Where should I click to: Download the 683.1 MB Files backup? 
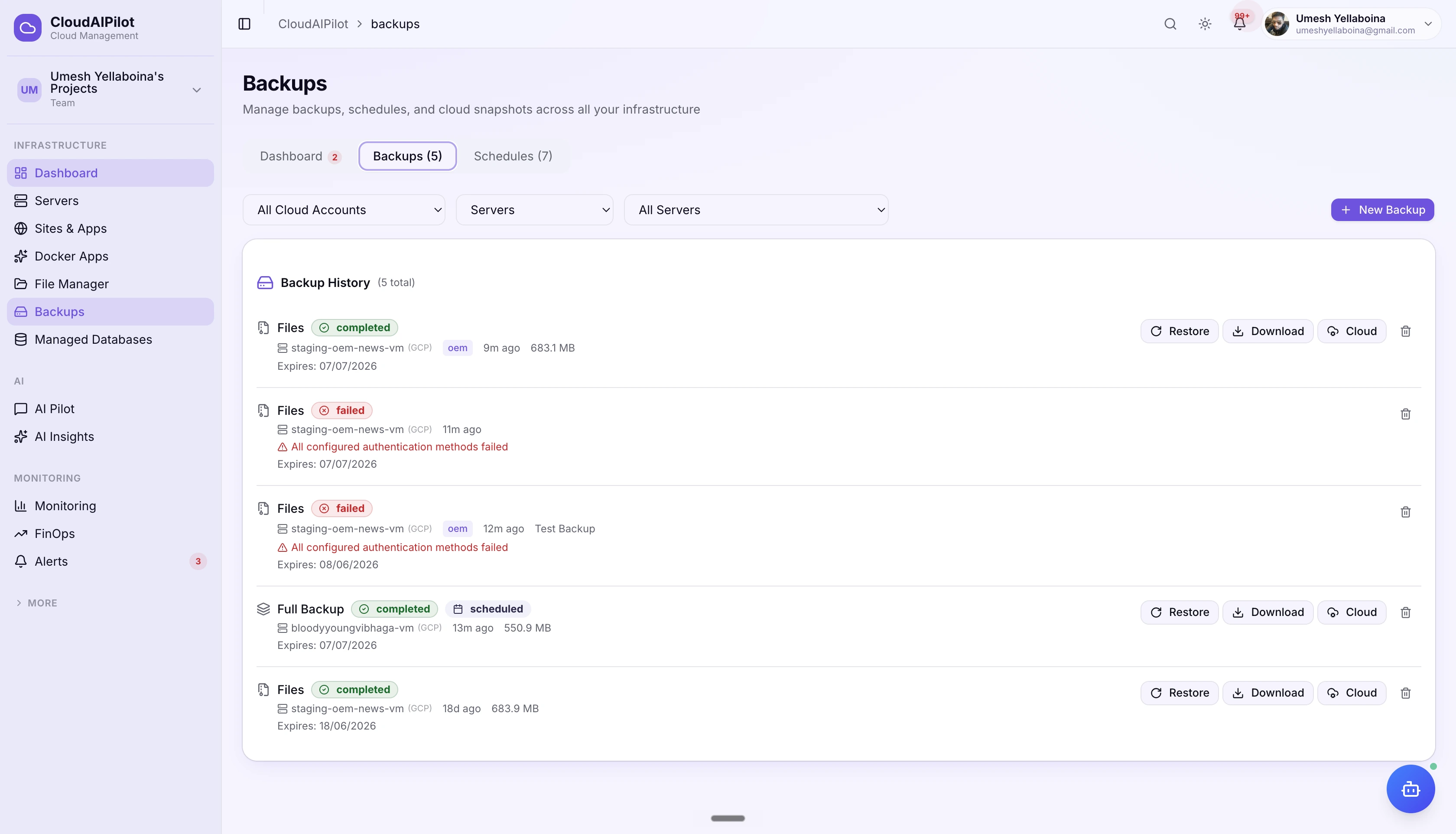tap(1267, 331)
